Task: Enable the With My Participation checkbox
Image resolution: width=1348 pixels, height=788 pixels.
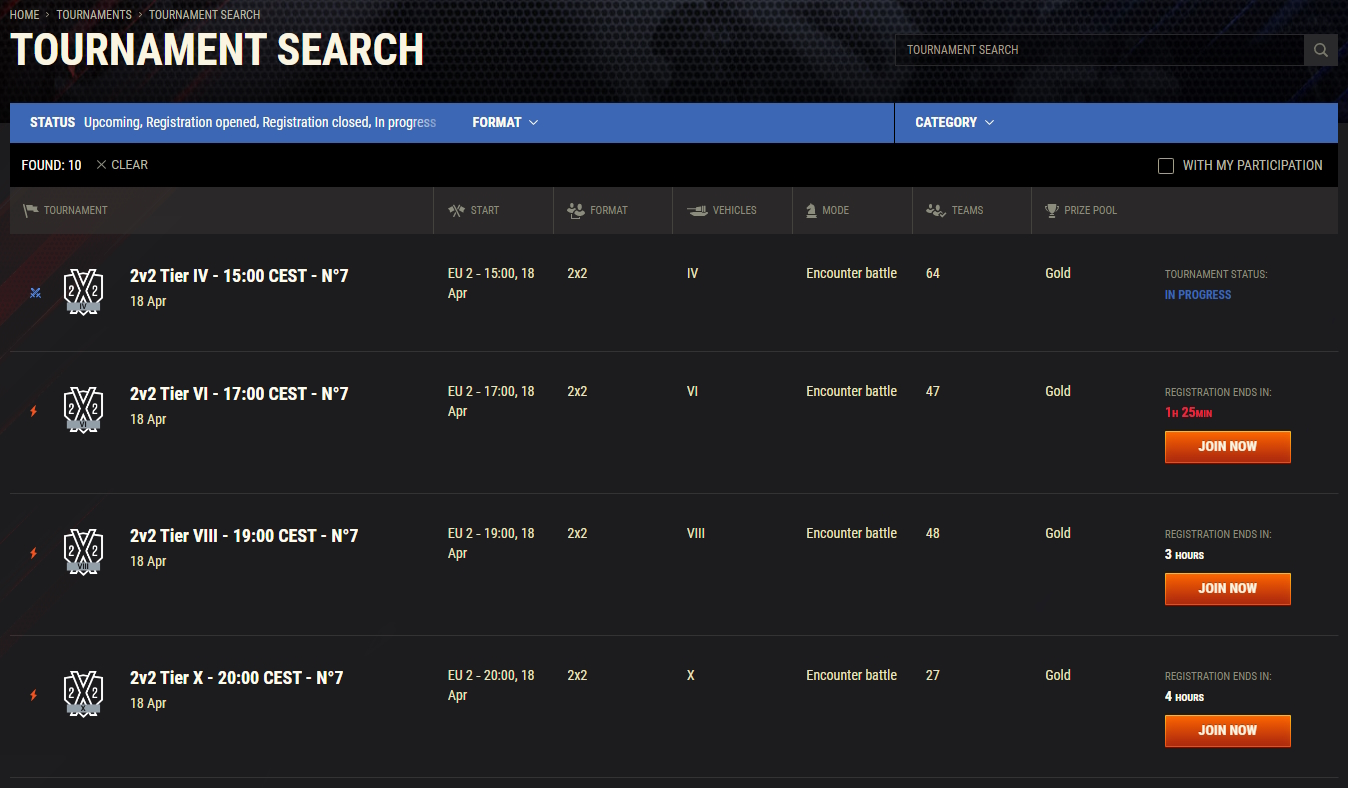Action: [x=1166, y=166]
